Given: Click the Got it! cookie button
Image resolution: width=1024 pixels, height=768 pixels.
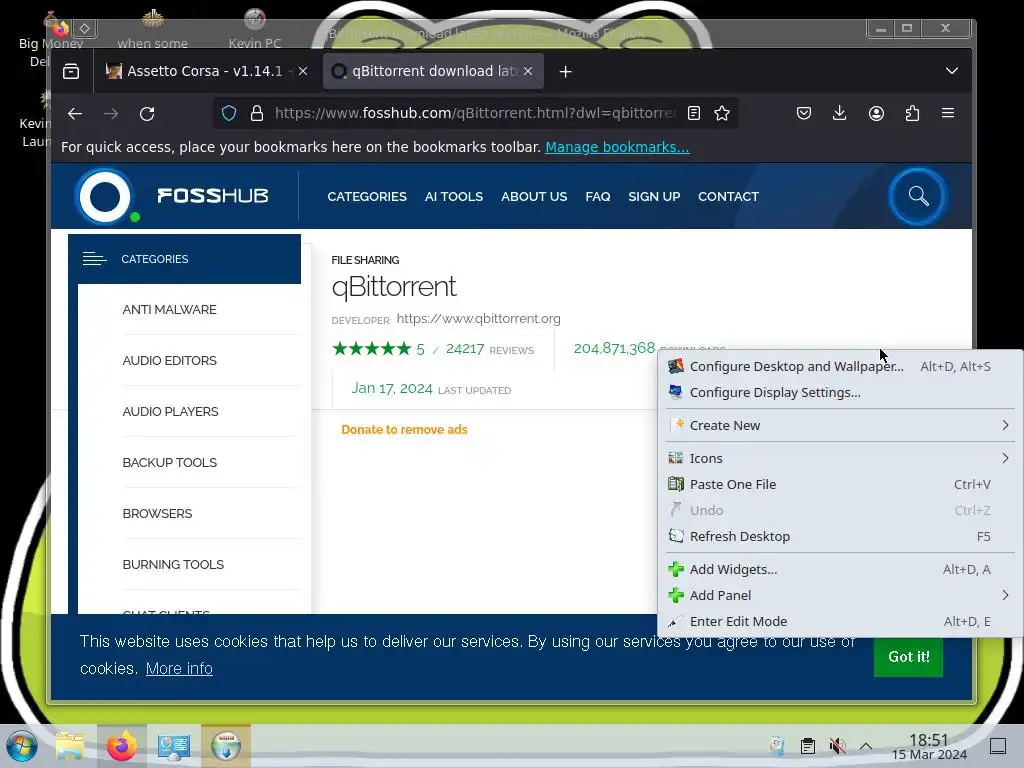Looking at the screenshot, I should pos(908,657).
